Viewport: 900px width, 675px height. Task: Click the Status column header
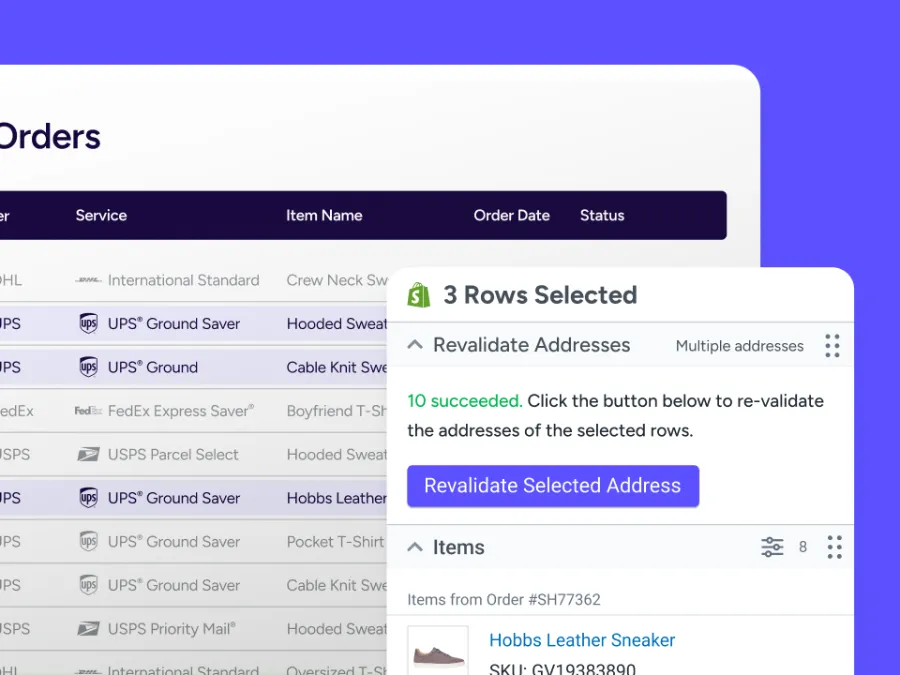(x=602, y=215)
